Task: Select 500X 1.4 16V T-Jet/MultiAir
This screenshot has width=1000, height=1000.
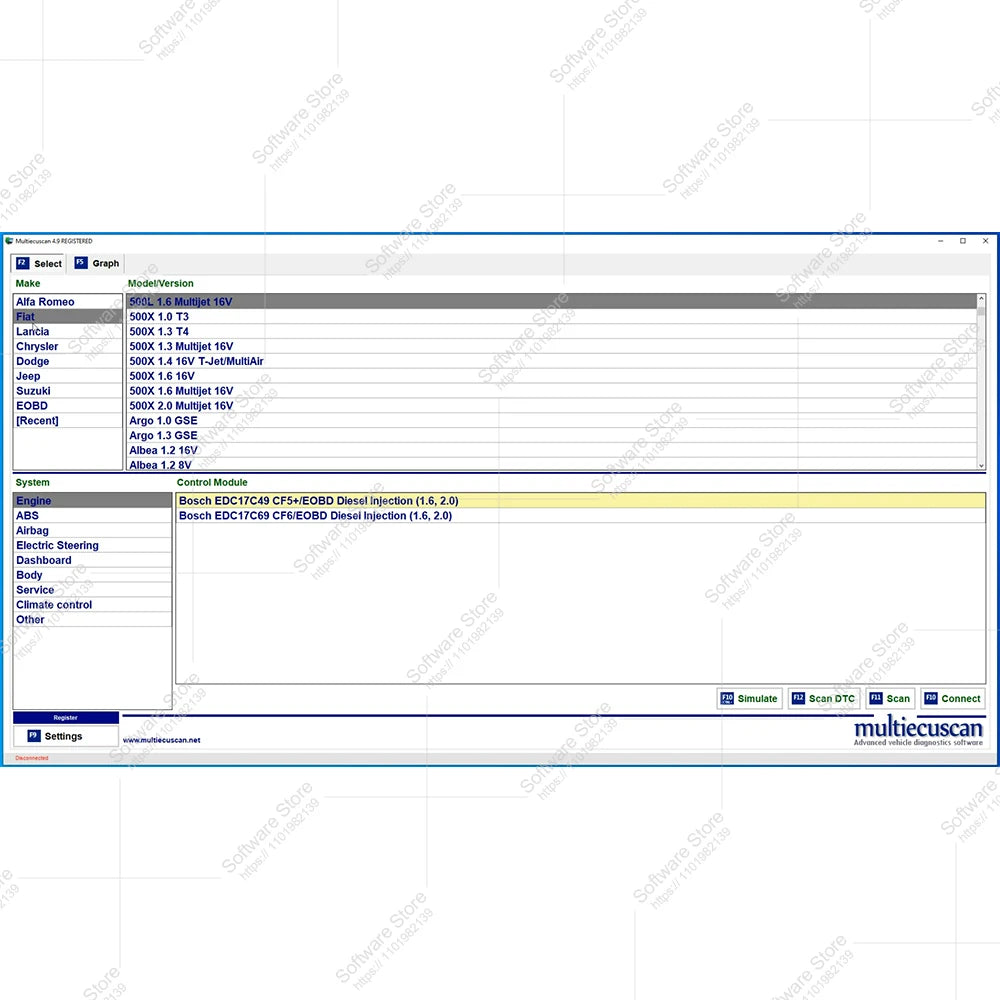Action: (x=552, y=361)
